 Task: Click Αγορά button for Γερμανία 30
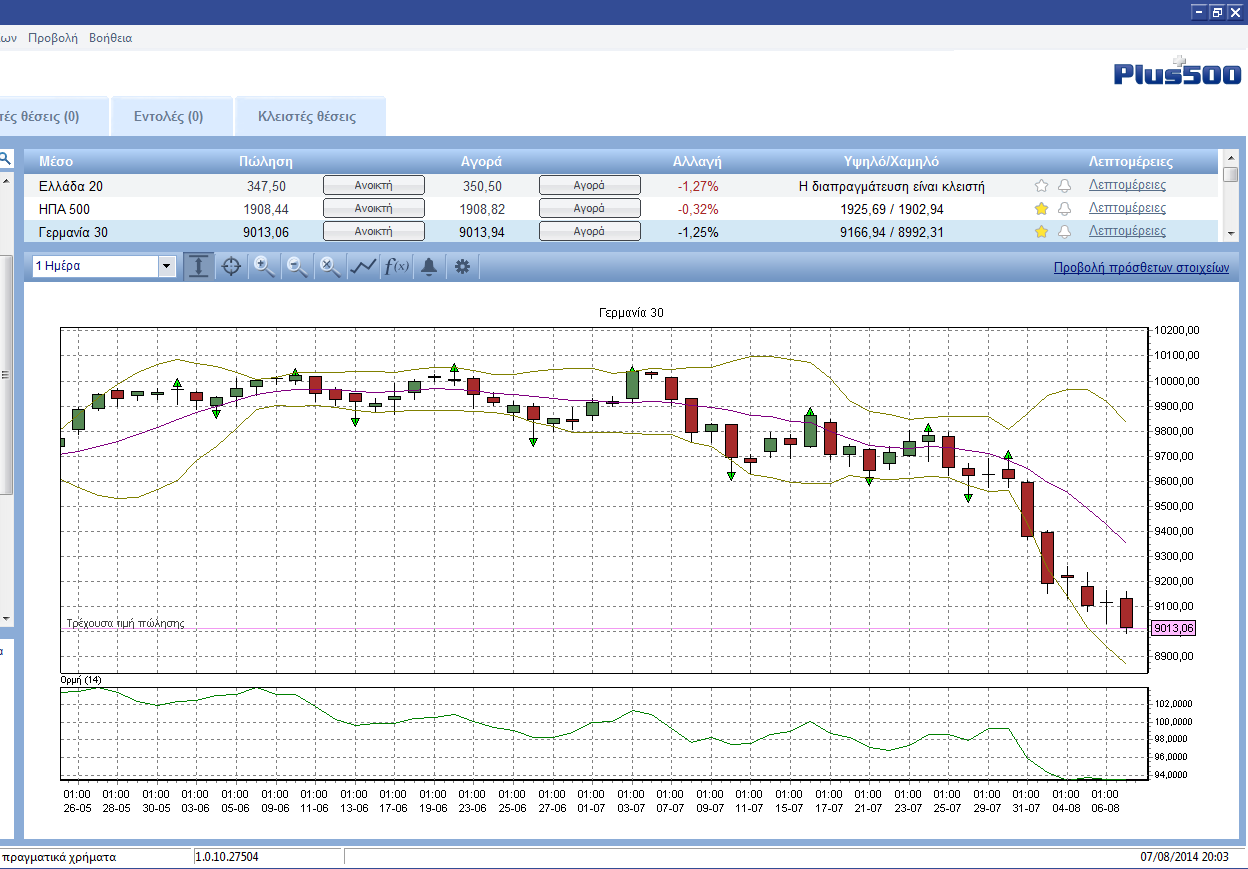point(589,231)
